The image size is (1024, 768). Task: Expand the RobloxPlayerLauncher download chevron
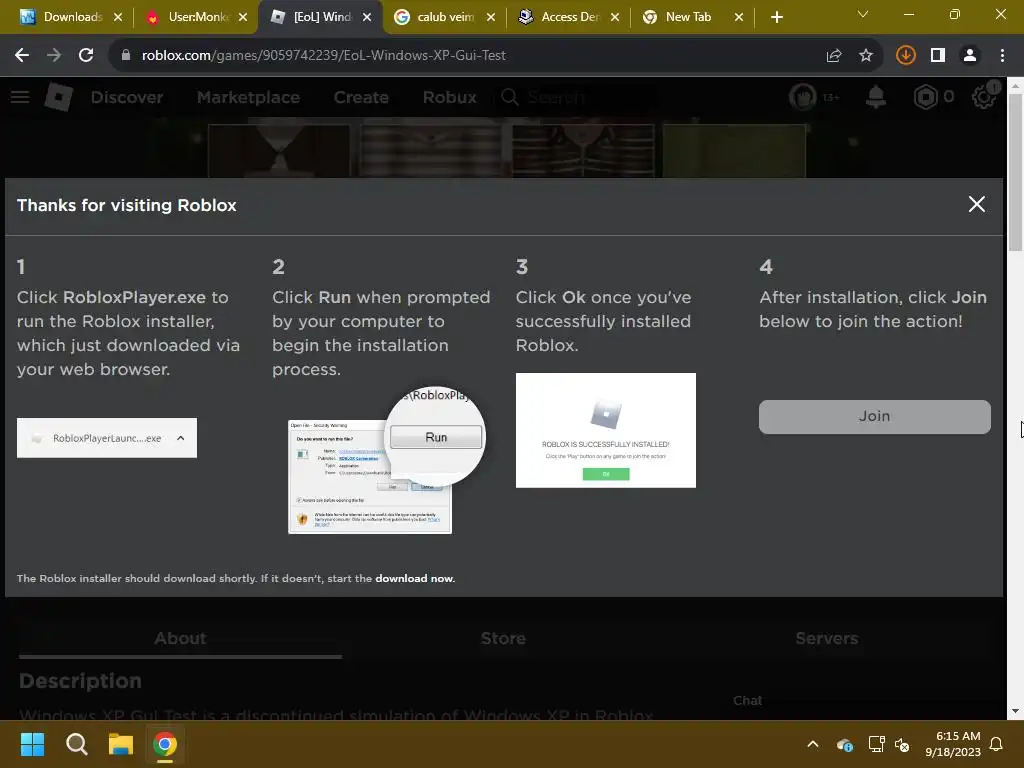coord(181,438)
